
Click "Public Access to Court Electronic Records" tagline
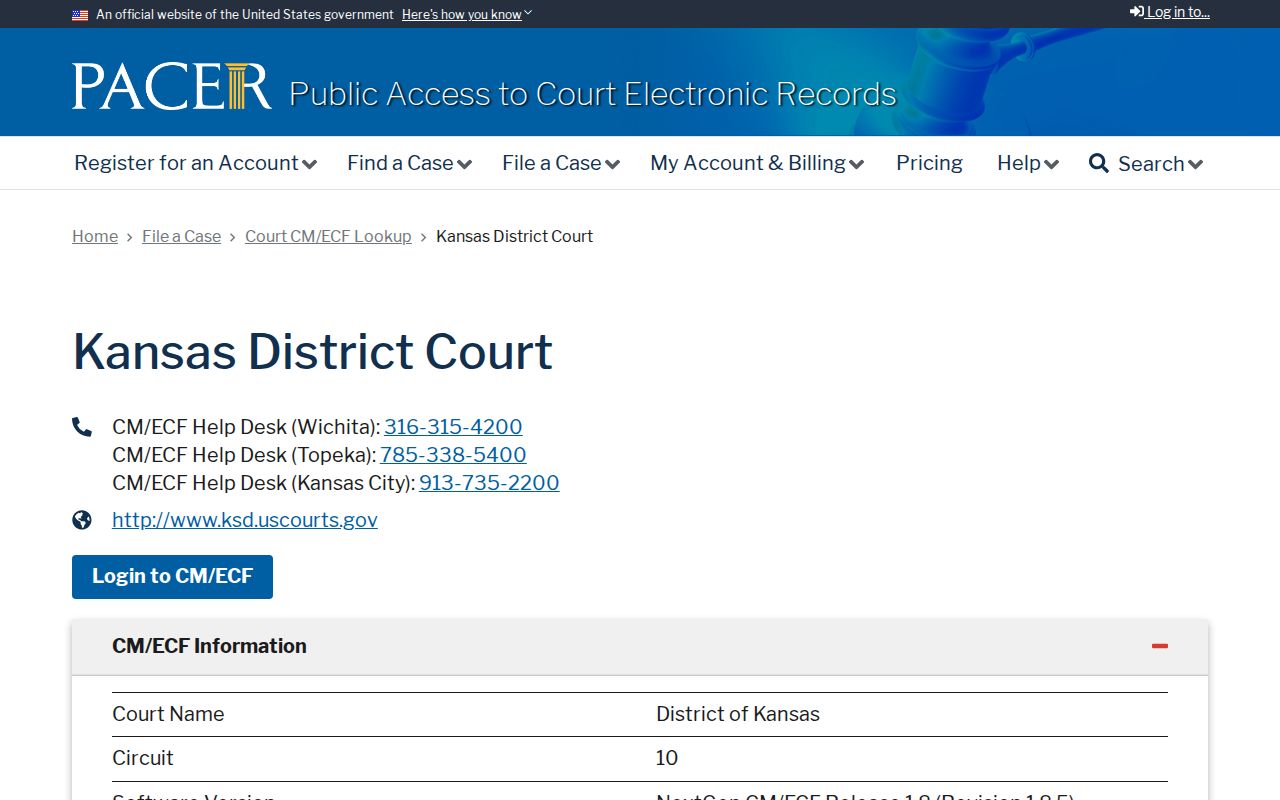[593, 94]
